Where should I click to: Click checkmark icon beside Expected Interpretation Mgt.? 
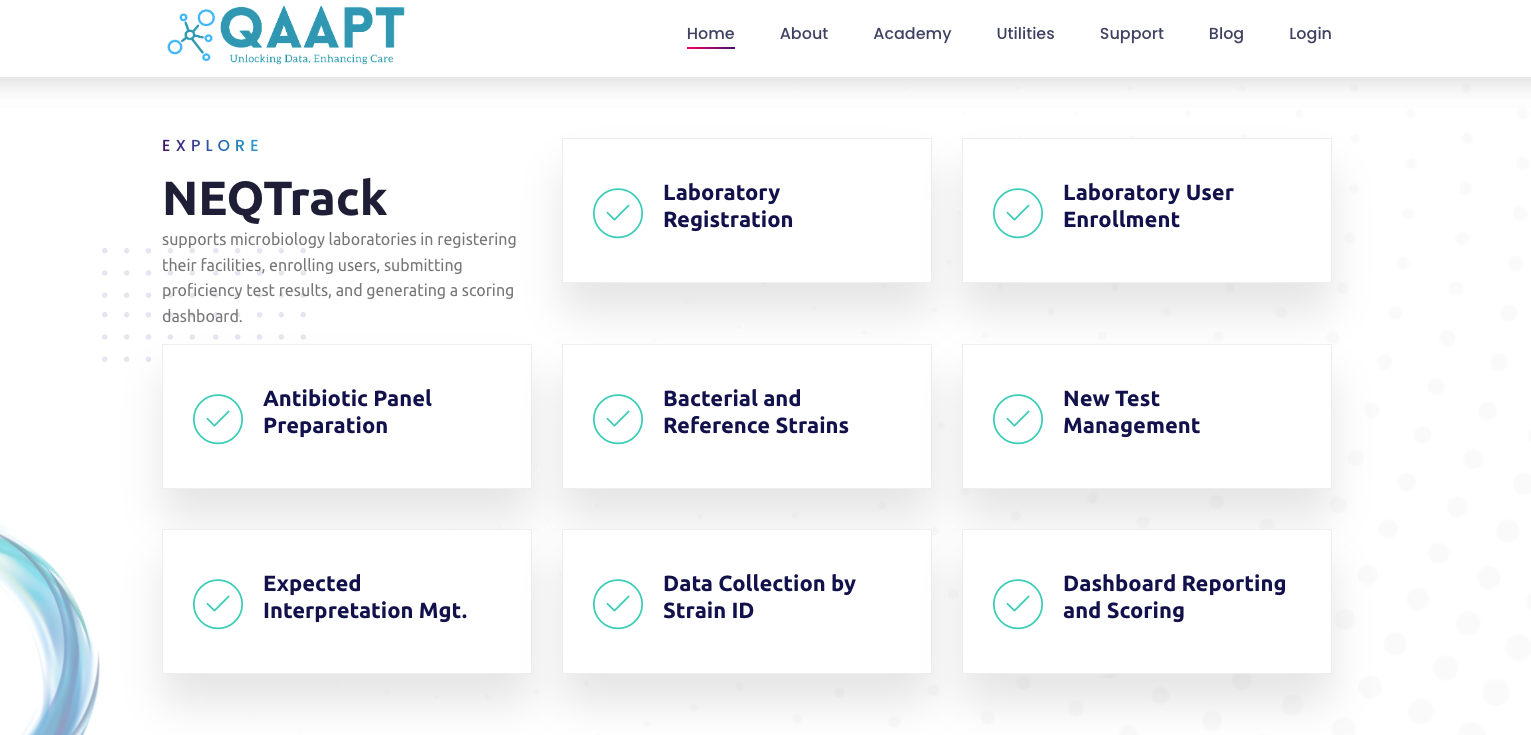click(218, 604)
